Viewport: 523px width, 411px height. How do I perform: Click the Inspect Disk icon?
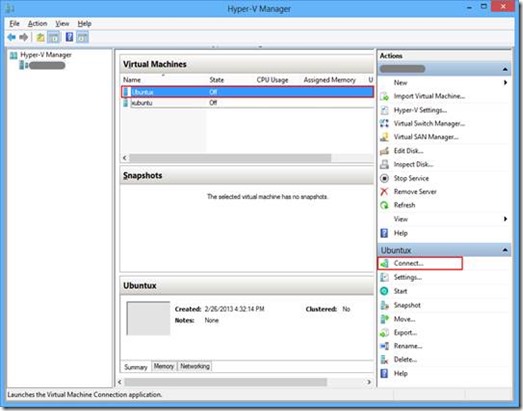[384, 164]
